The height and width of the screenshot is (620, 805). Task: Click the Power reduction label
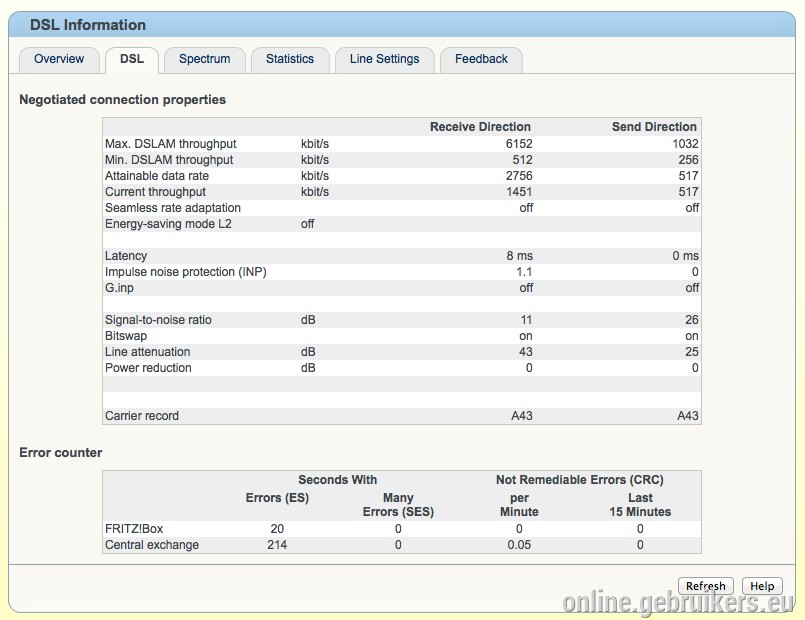(148, 367)
